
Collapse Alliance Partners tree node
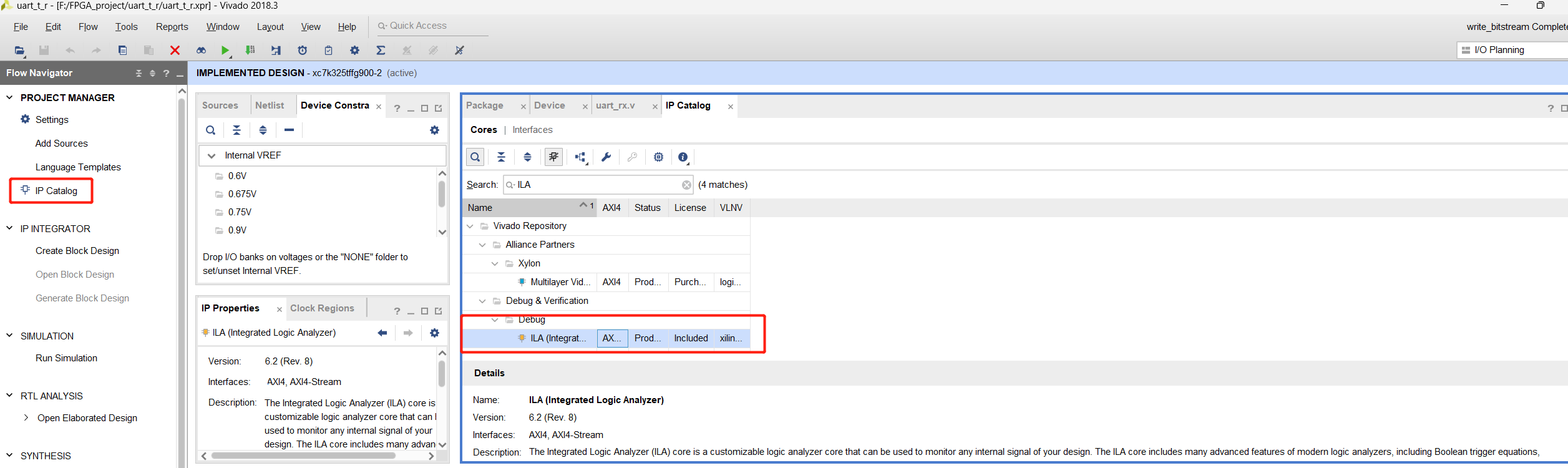click(482, 245)
